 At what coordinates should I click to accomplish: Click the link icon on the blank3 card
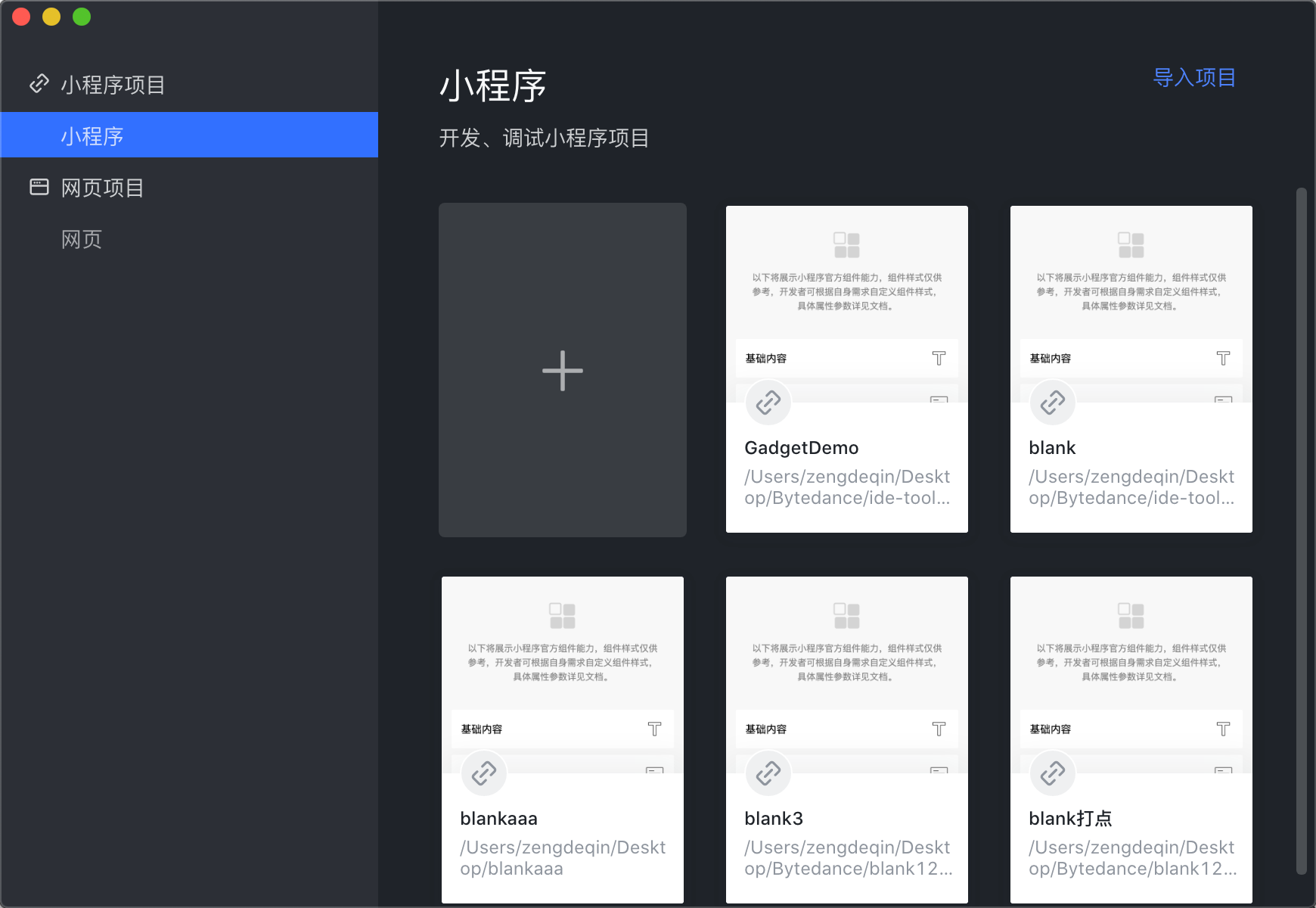click(x=768, y=773)
